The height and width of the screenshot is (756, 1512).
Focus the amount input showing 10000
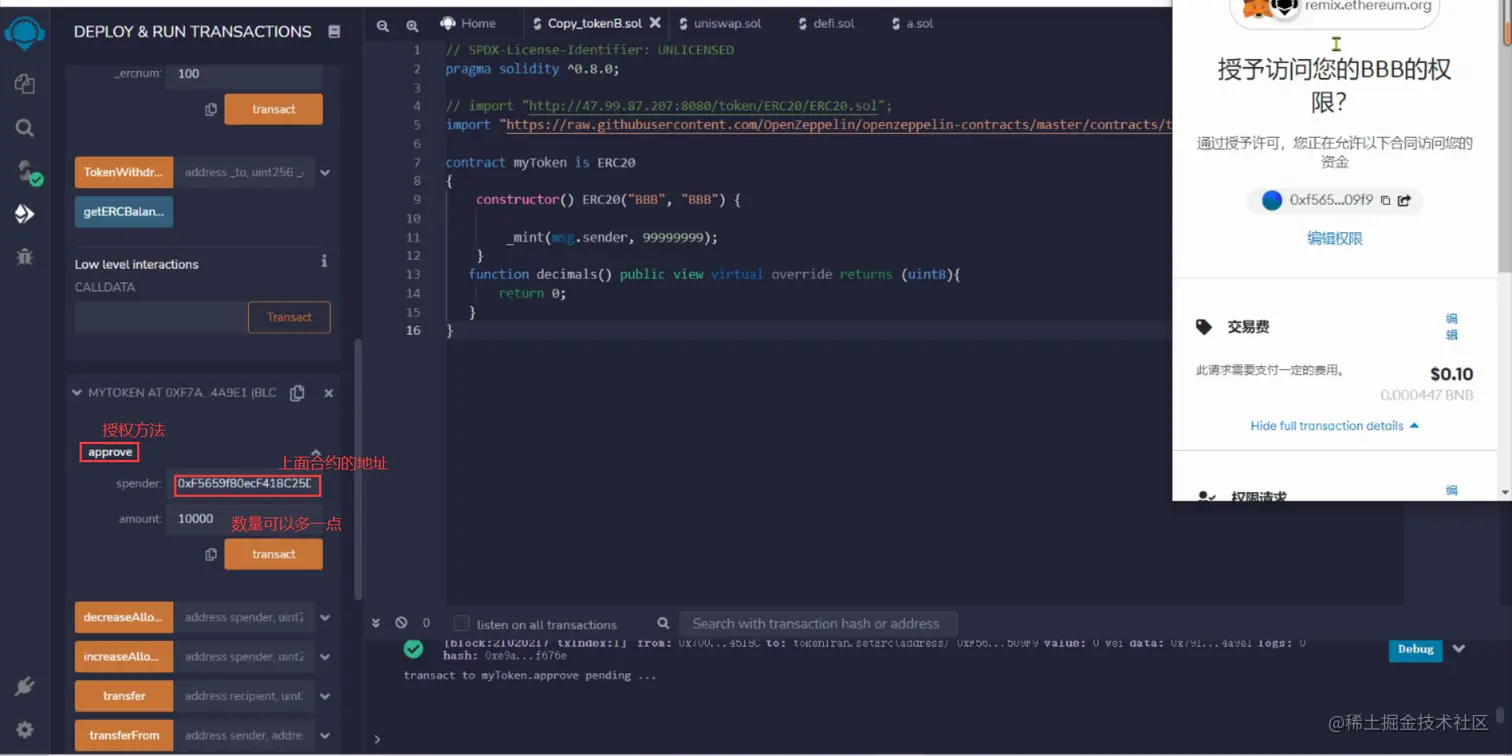tap(246, 519)
